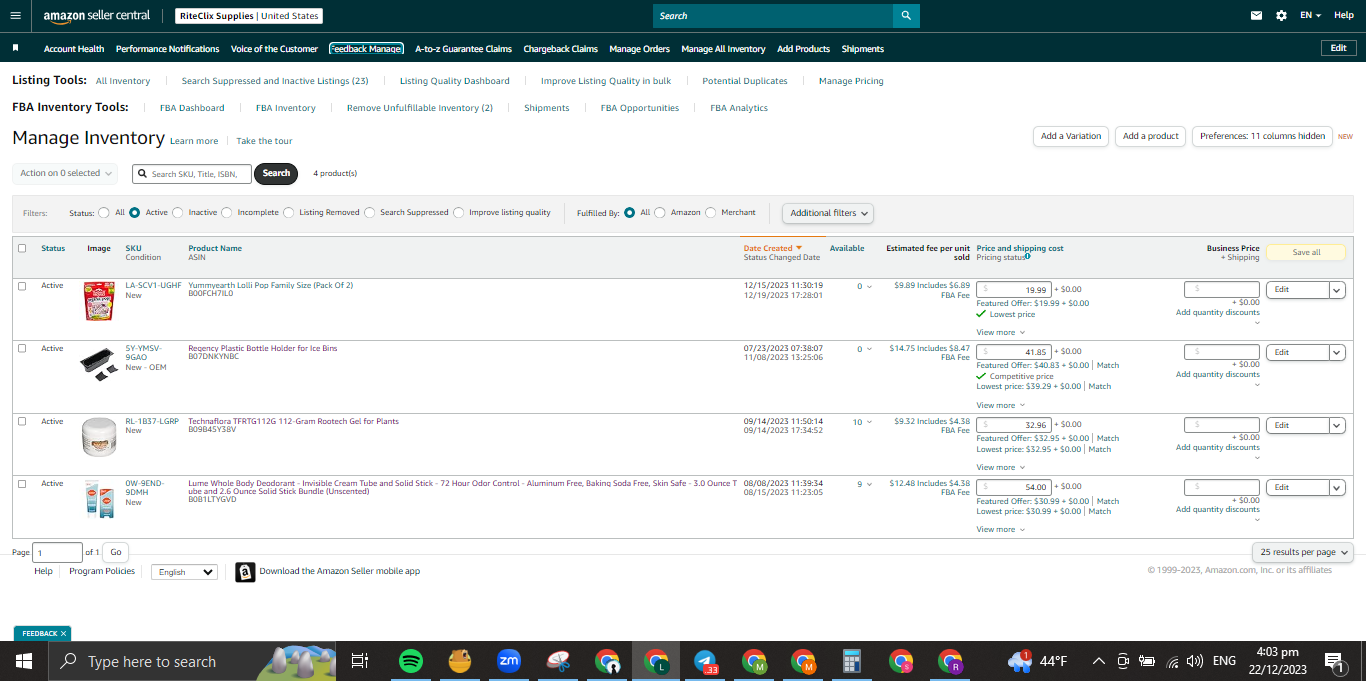
Task: Click the Technaflora Rootech Gel product image
Action: click(x=99, y=437)
